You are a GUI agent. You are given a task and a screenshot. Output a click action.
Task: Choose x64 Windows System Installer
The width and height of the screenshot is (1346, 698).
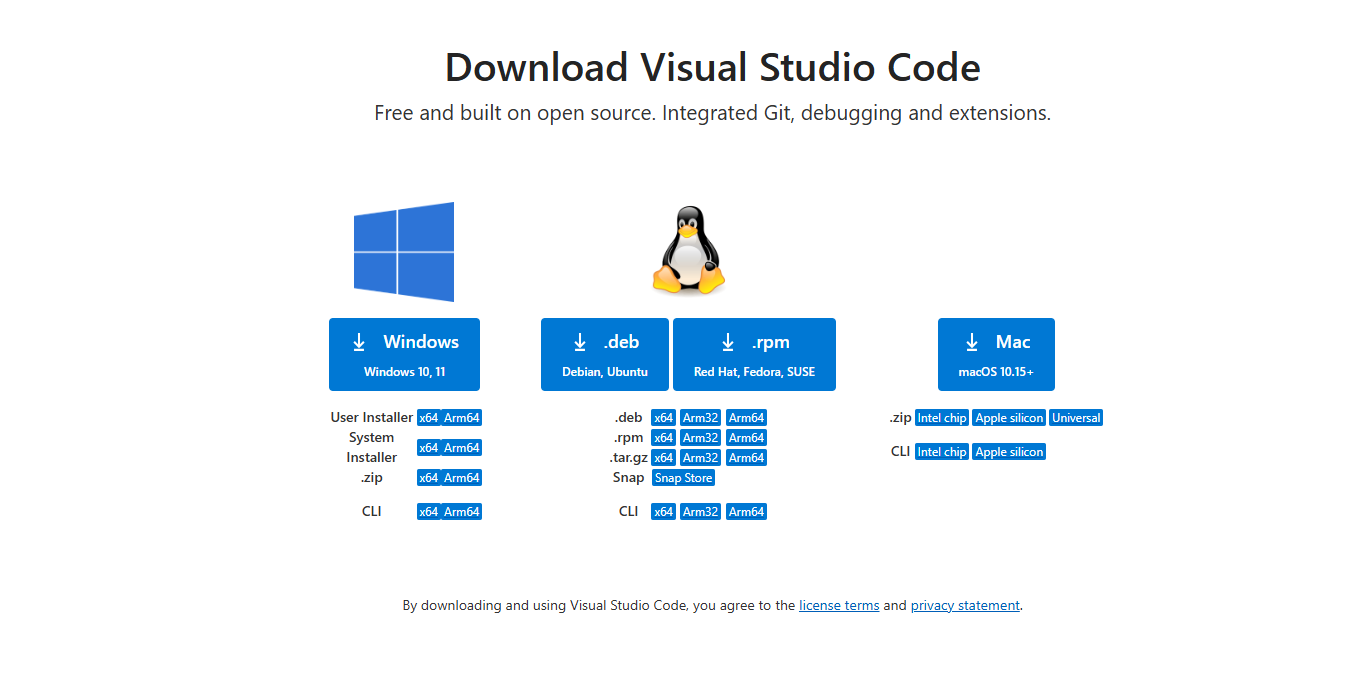pos(429,448)
